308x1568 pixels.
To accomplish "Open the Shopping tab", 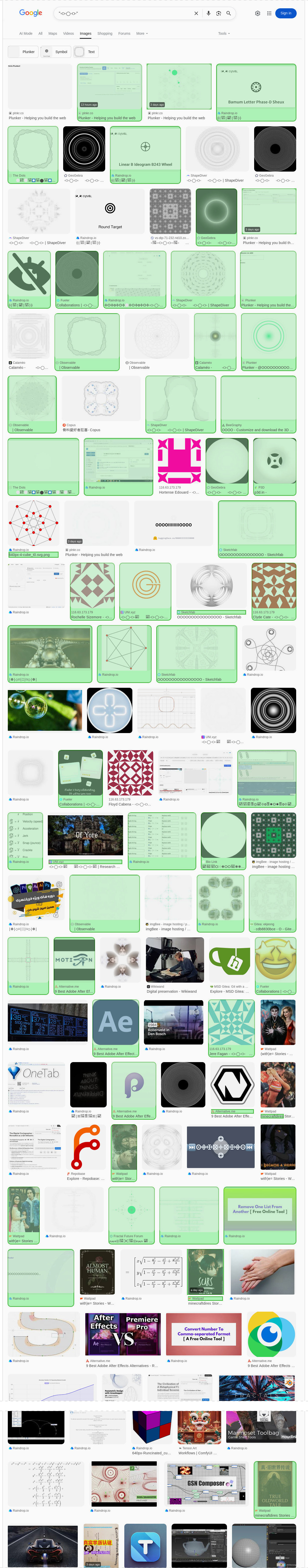I will pyautogui.click(x=105, y=33).
